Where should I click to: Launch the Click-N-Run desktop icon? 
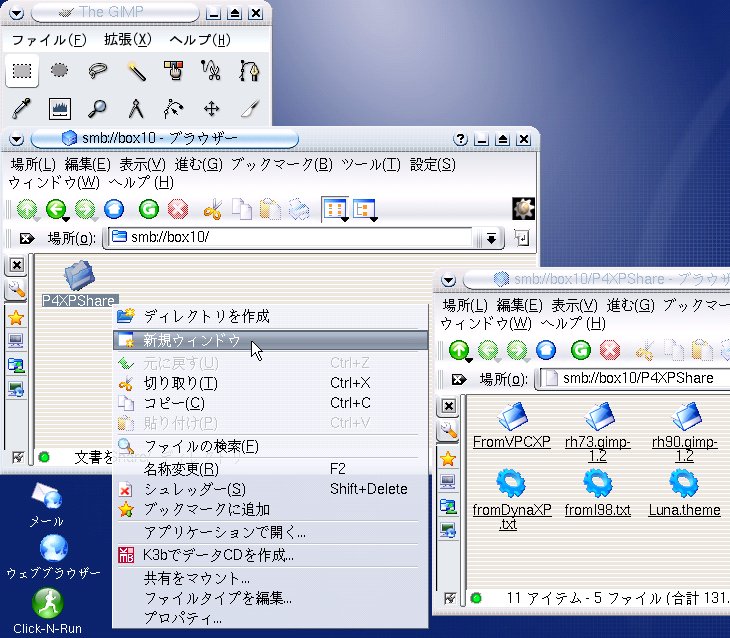tap(47, 611)
